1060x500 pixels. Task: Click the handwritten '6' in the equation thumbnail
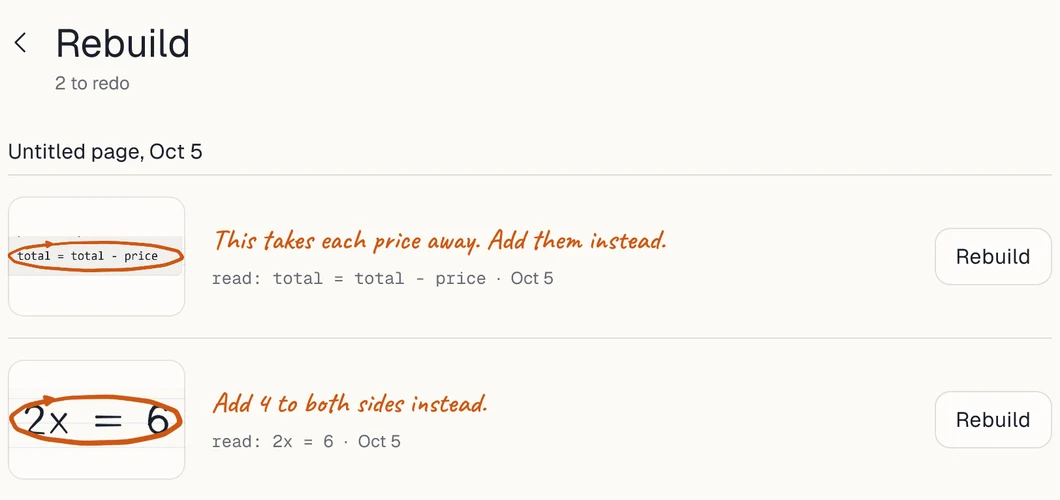tap(158, 420)
